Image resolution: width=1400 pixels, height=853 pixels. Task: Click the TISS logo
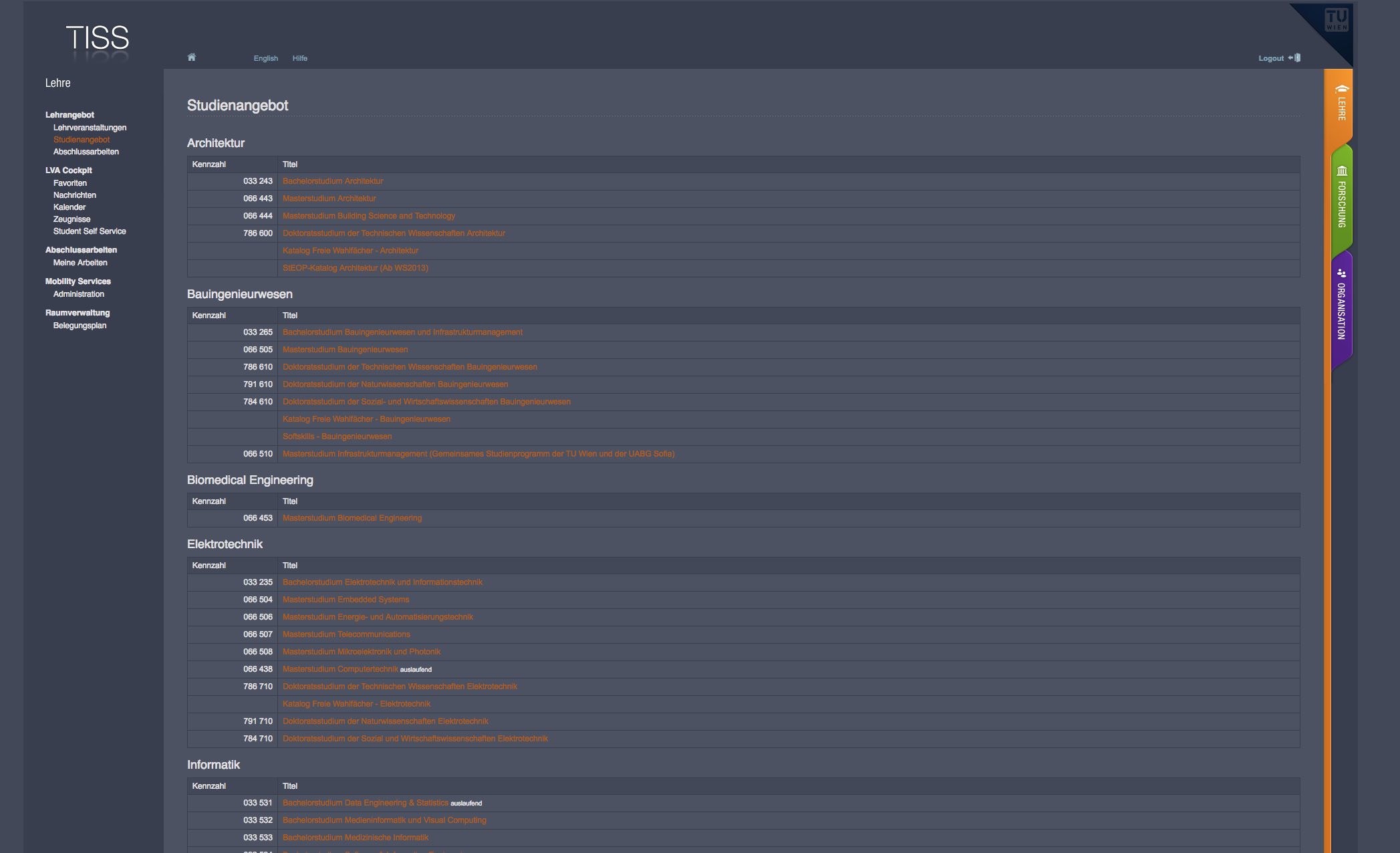(98, 39)
